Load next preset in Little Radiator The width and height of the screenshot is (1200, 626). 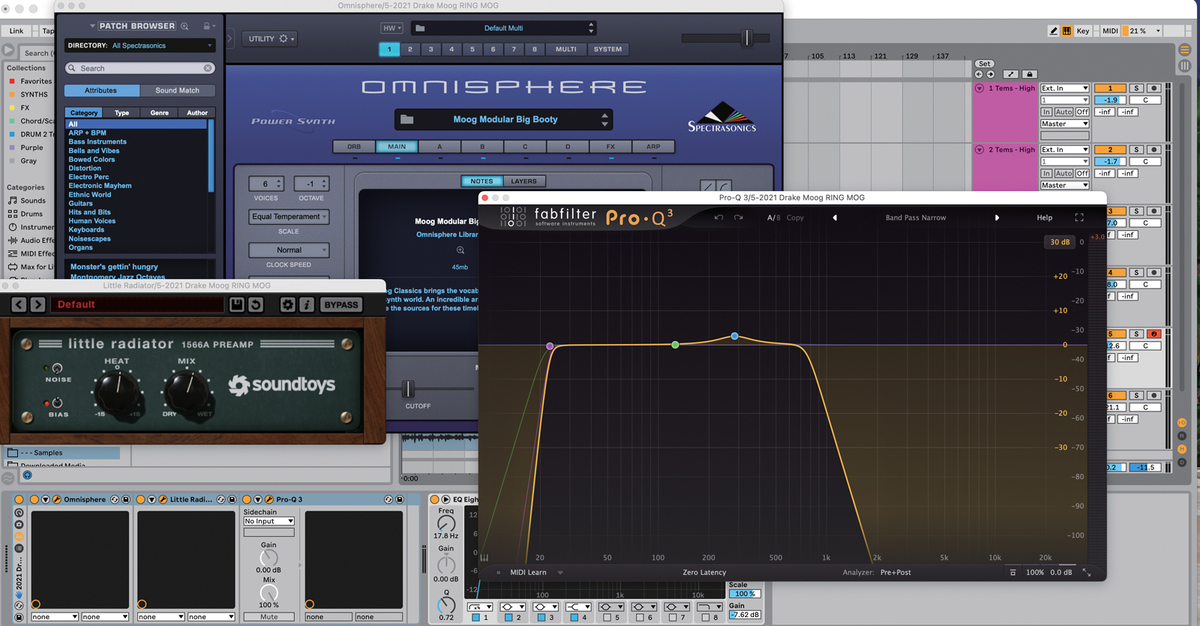pyautogui.click(x=37, y=305)
